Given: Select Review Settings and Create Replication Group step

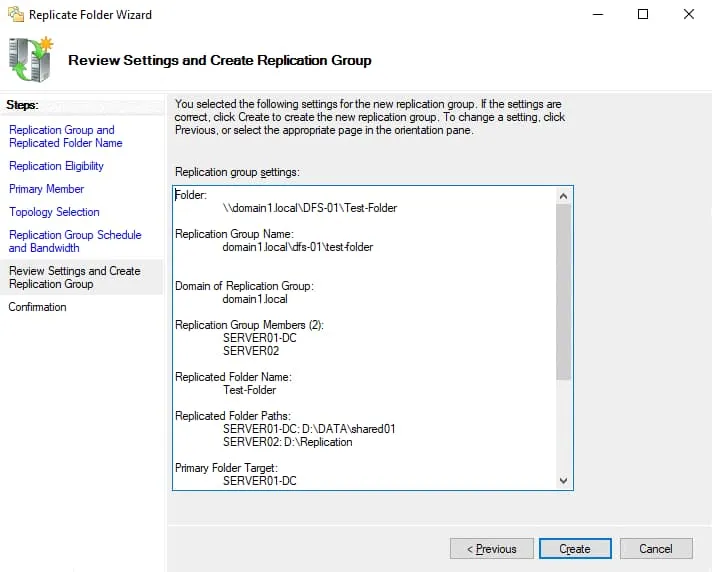Looking at the screenshot, I should (74, 277).
